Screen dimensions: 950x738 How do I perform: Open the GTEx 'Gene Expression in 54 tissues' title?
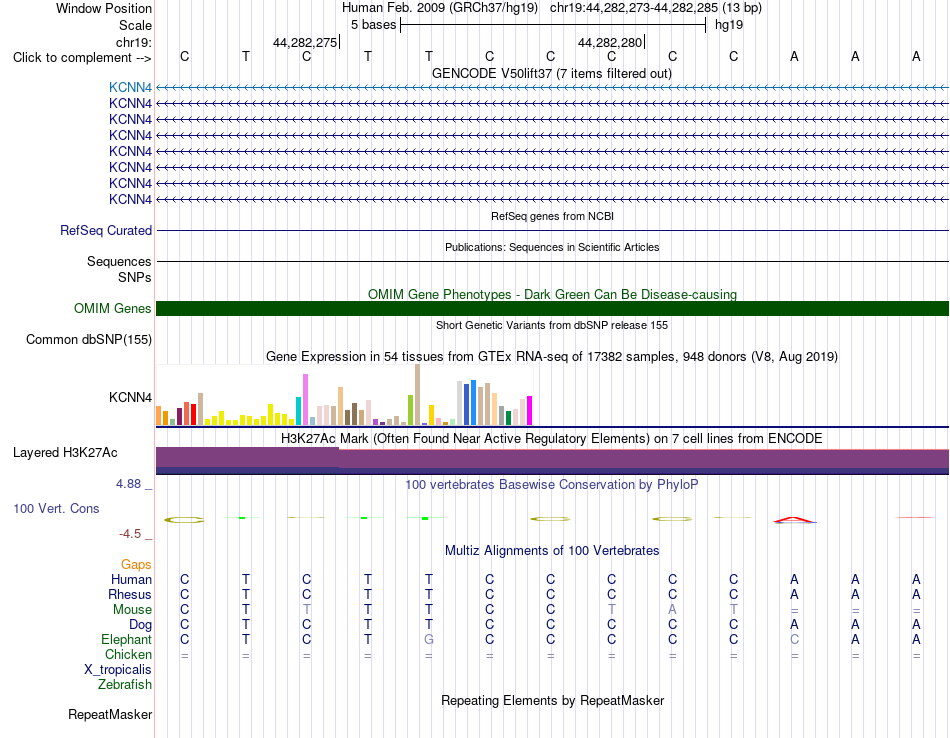click(552, 356)
